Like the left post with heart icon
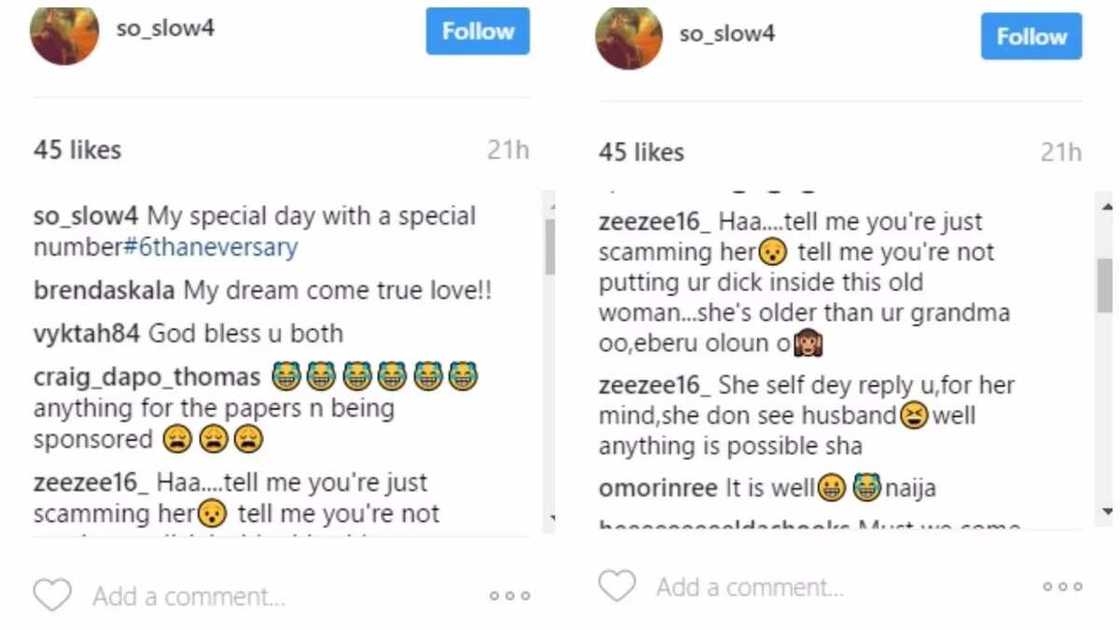The height and width of the screenshot is (630, 1120). [52, 596]
